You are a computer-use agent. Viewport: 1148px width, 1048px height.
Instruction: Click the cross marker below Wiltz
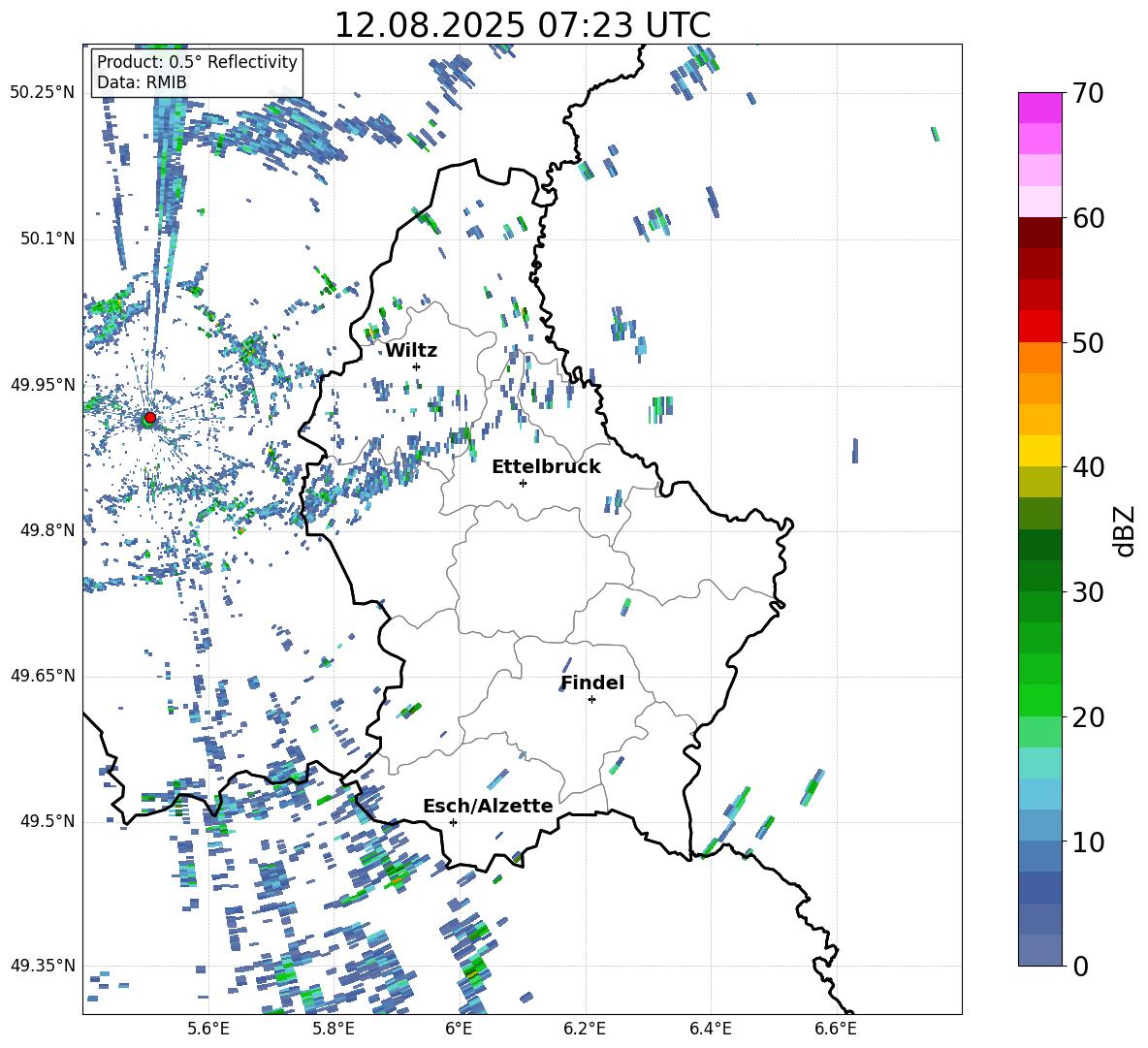click(417, 366)
